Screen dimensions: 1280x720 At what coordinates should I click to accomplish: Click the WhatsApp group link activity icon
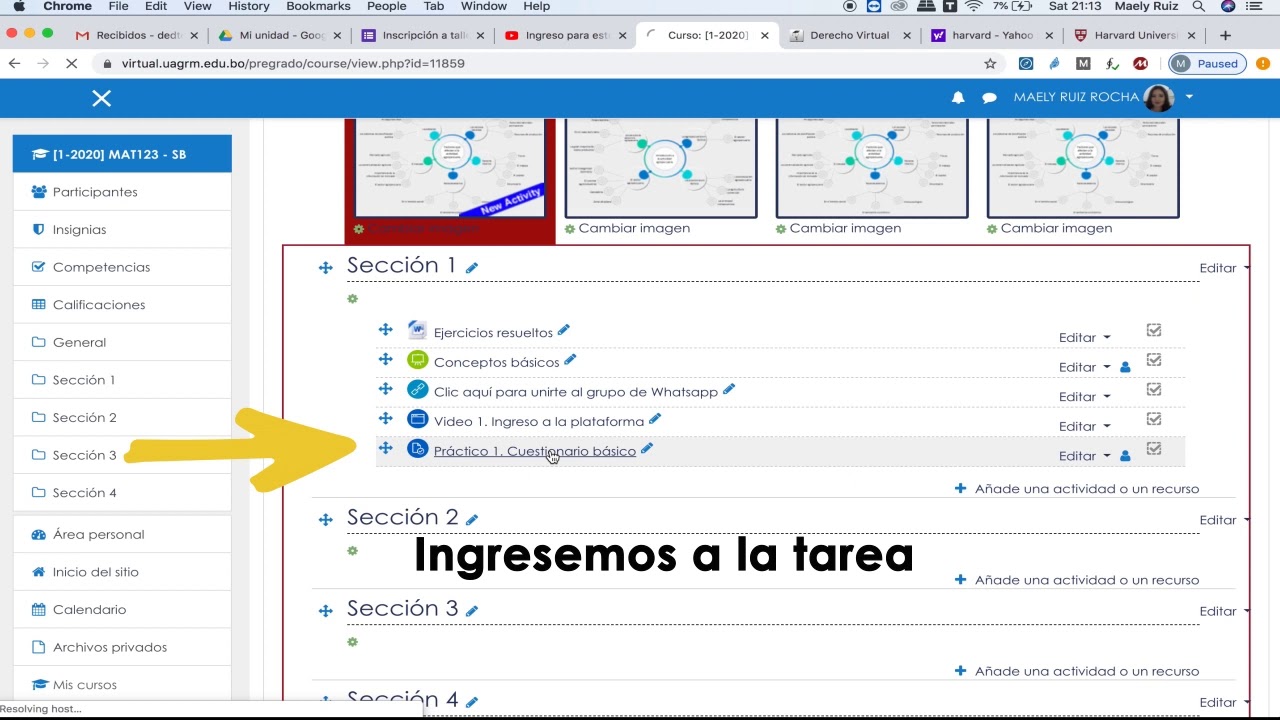pos(418,390)
